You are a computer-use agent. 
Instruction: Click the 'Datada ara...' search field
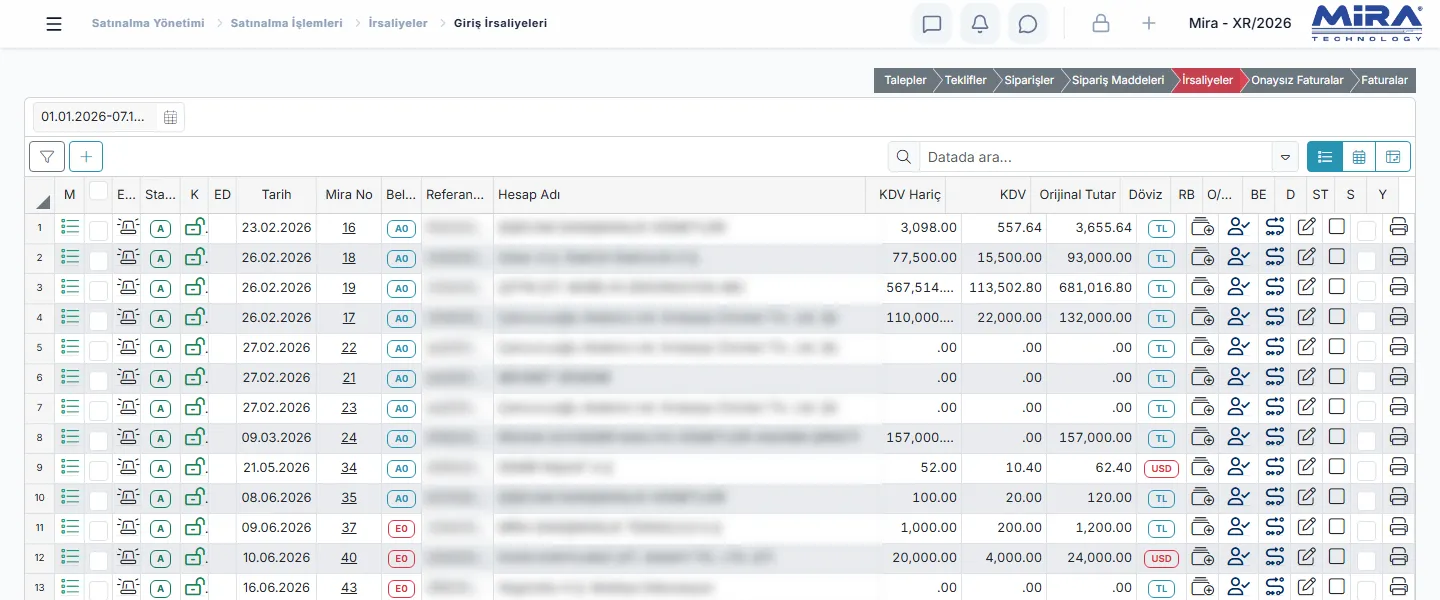point(1096,157)
